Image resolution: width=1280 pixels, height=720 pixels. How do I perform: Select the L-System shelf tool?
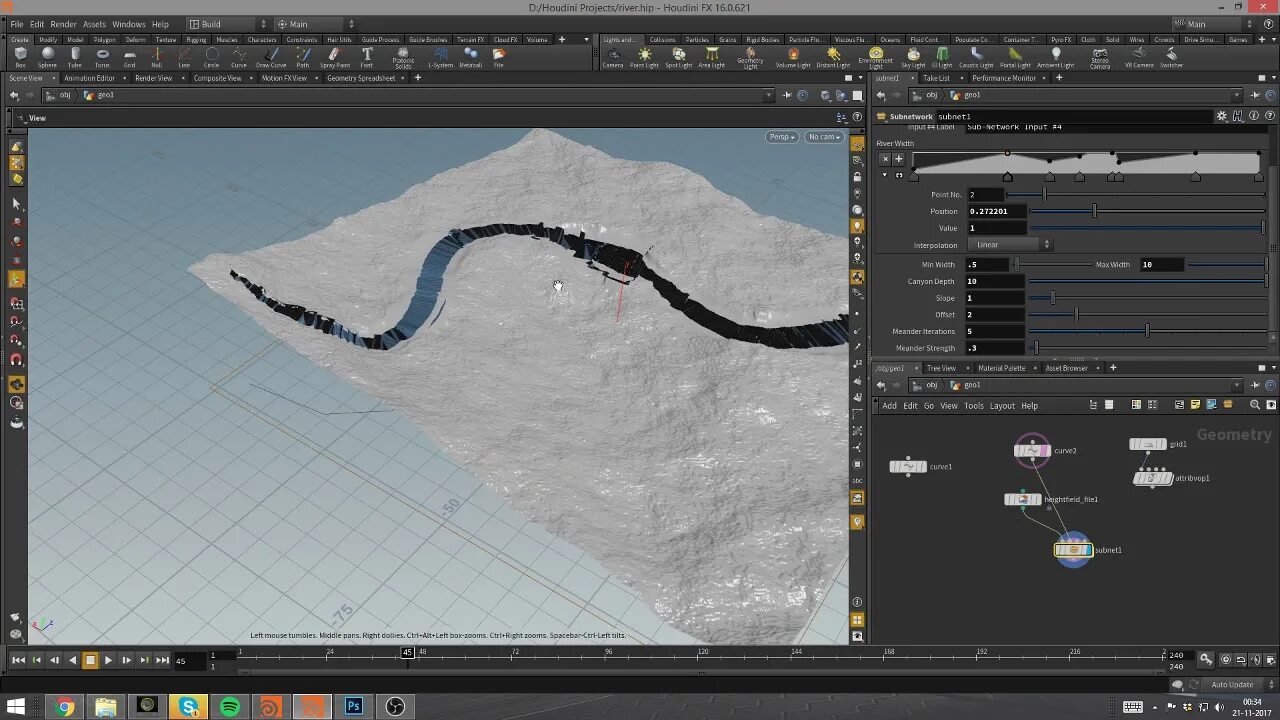440,56
